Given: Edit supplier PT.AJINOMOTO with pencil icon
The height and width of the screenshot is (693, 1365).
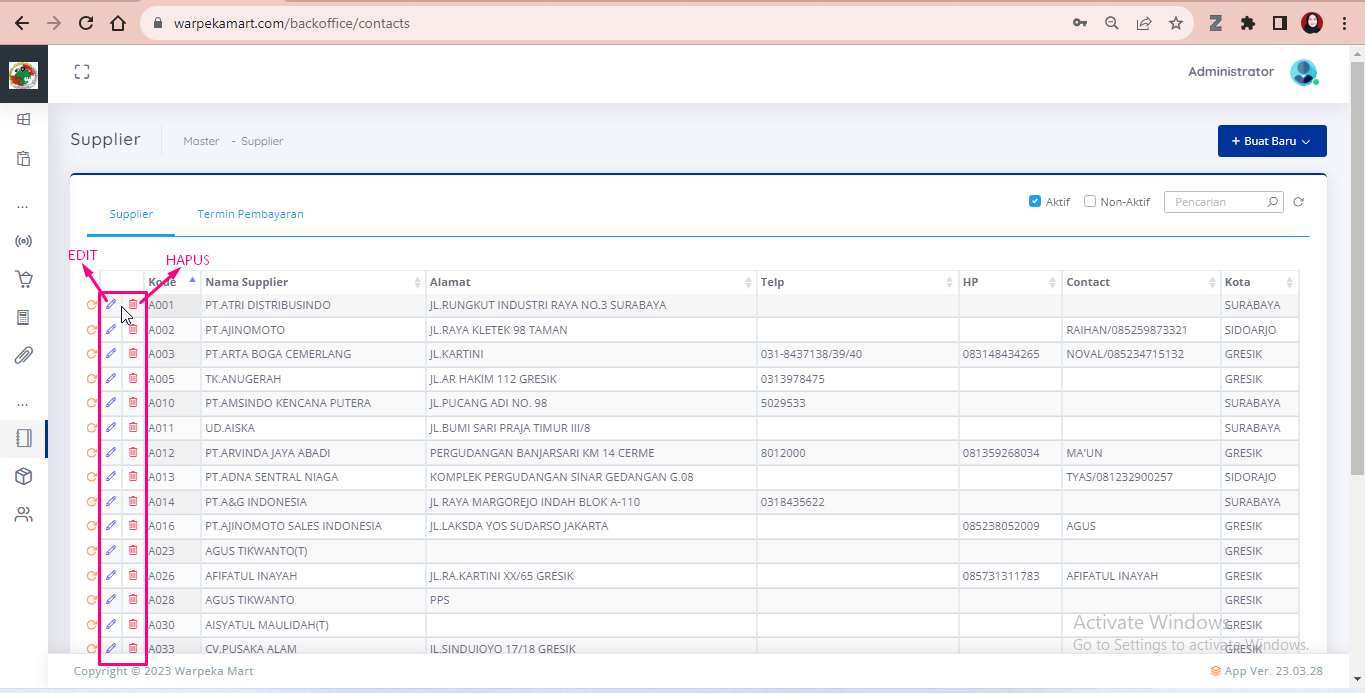Looking at the screenshot, I should (x=111, y=329).
